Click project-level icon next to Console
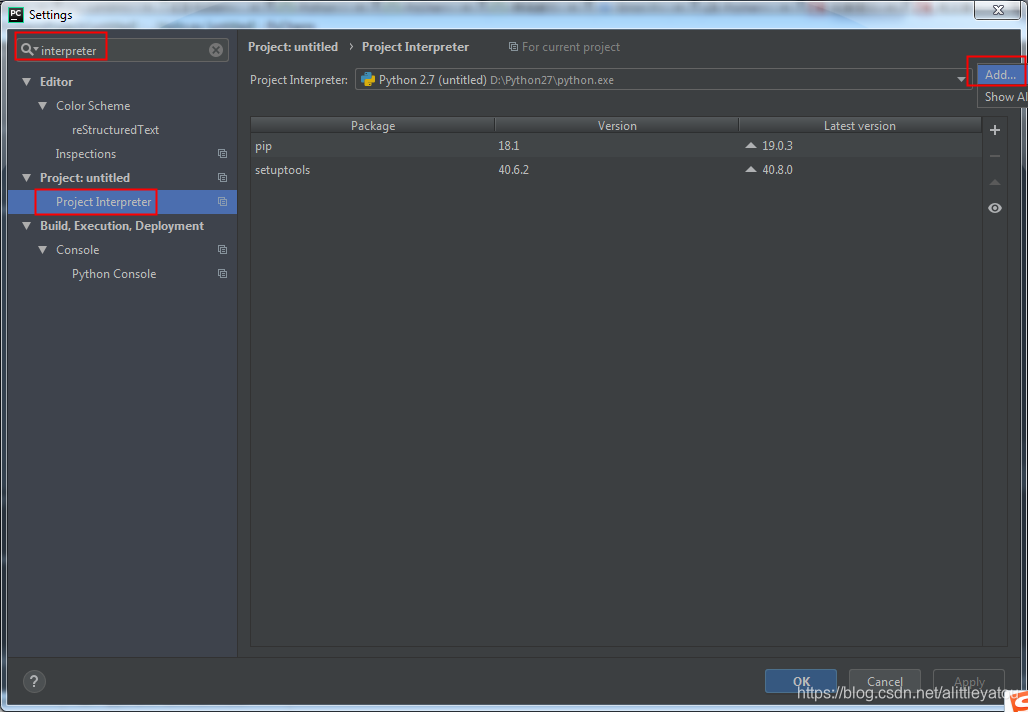Viewport: 1028px width, 712px height. point(222,250)
